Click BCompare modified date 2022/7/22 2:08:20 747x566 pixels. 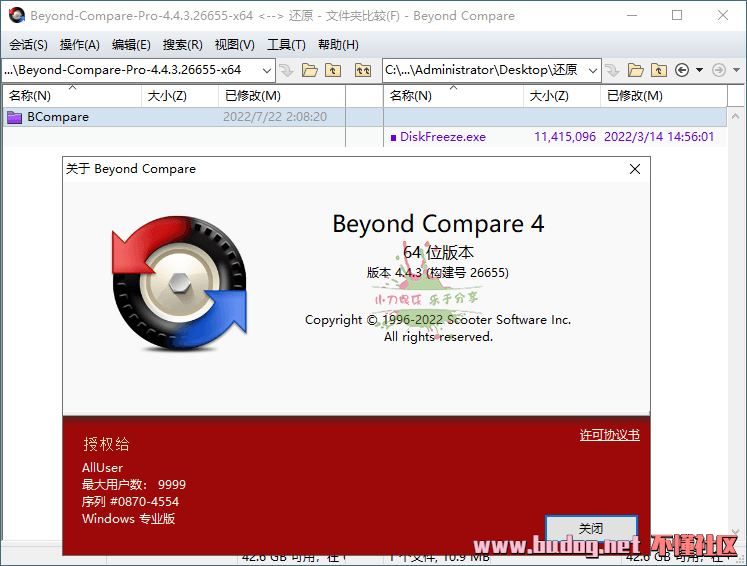pyautogui.click(x=275, y=117)
